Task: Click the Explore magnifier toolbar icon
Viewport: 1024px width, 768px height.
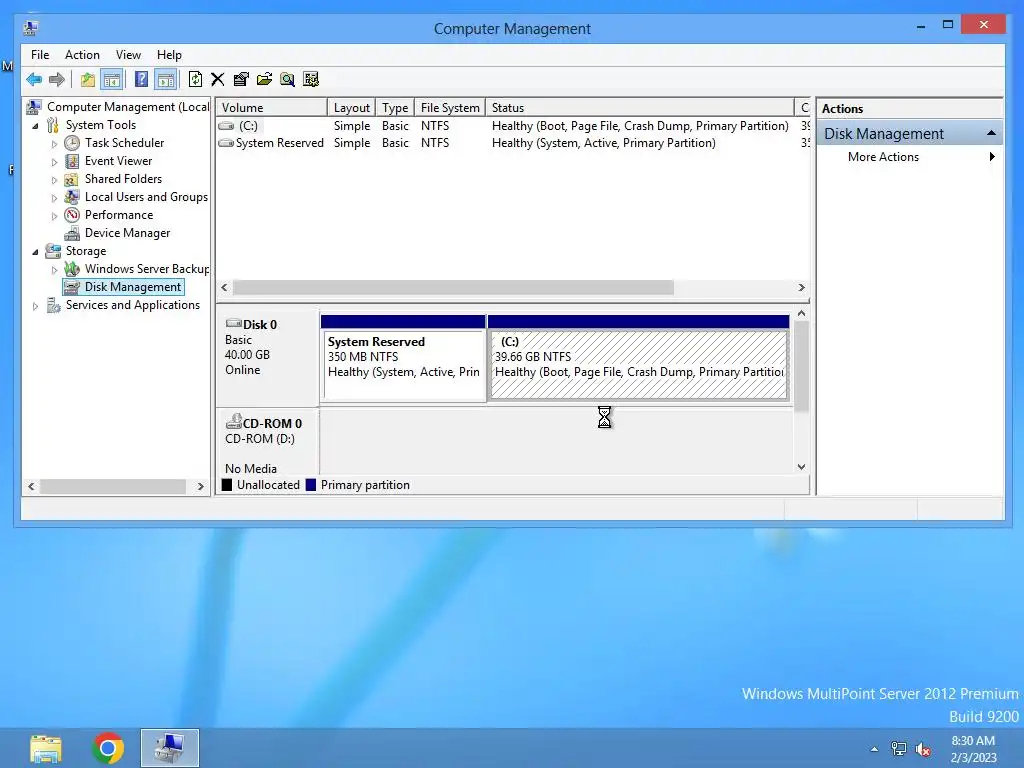Action: point(287,80)
